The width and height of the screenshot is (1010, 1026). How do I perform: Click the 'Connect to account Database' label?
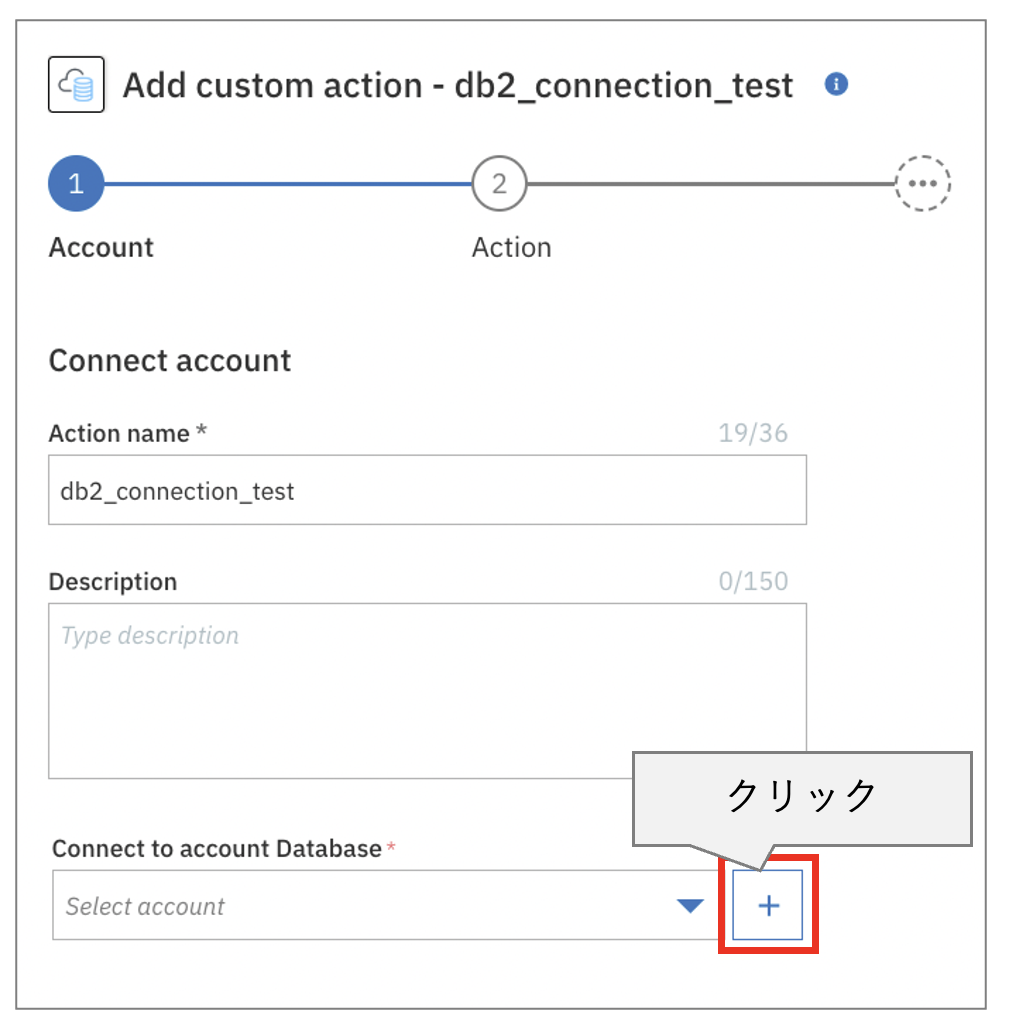point(217,849)
